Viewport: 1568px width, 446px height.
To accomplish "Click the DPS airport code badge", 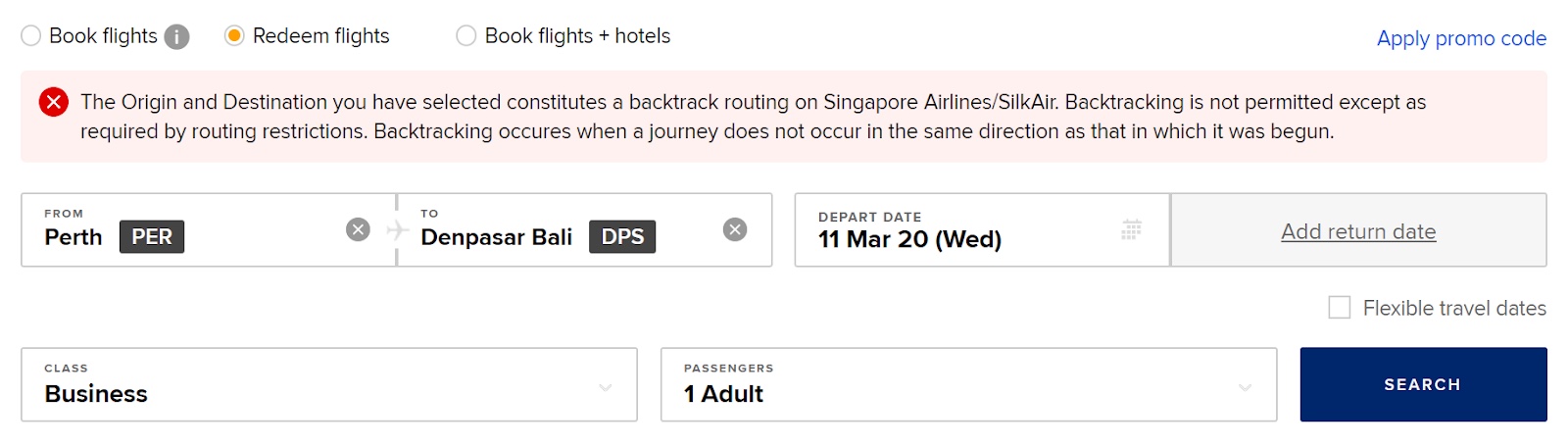I will (x=622, y=237).
